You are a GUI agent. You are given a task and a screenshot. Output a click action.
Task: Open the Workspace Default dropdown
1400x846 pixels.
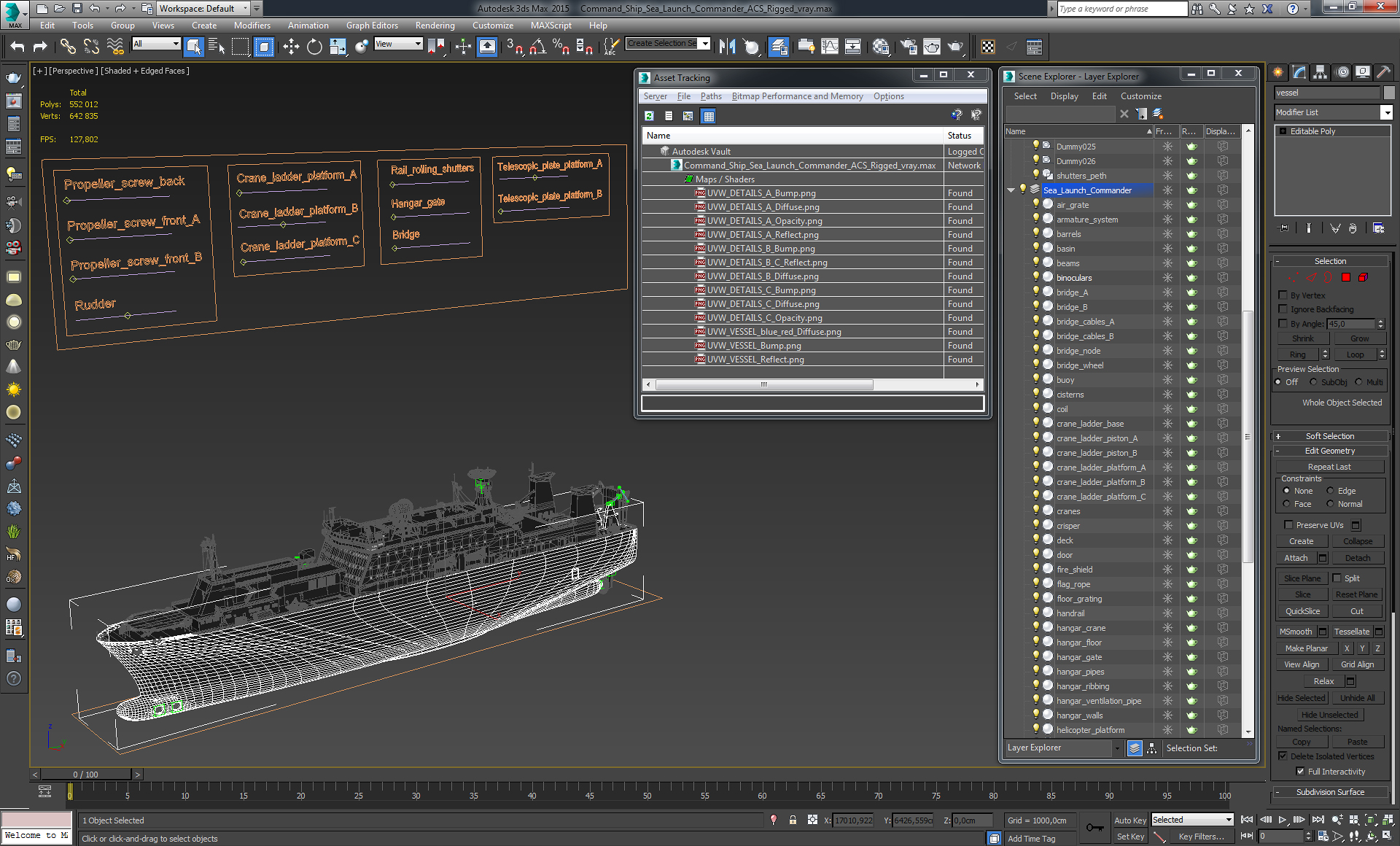(x=245, y=9)
